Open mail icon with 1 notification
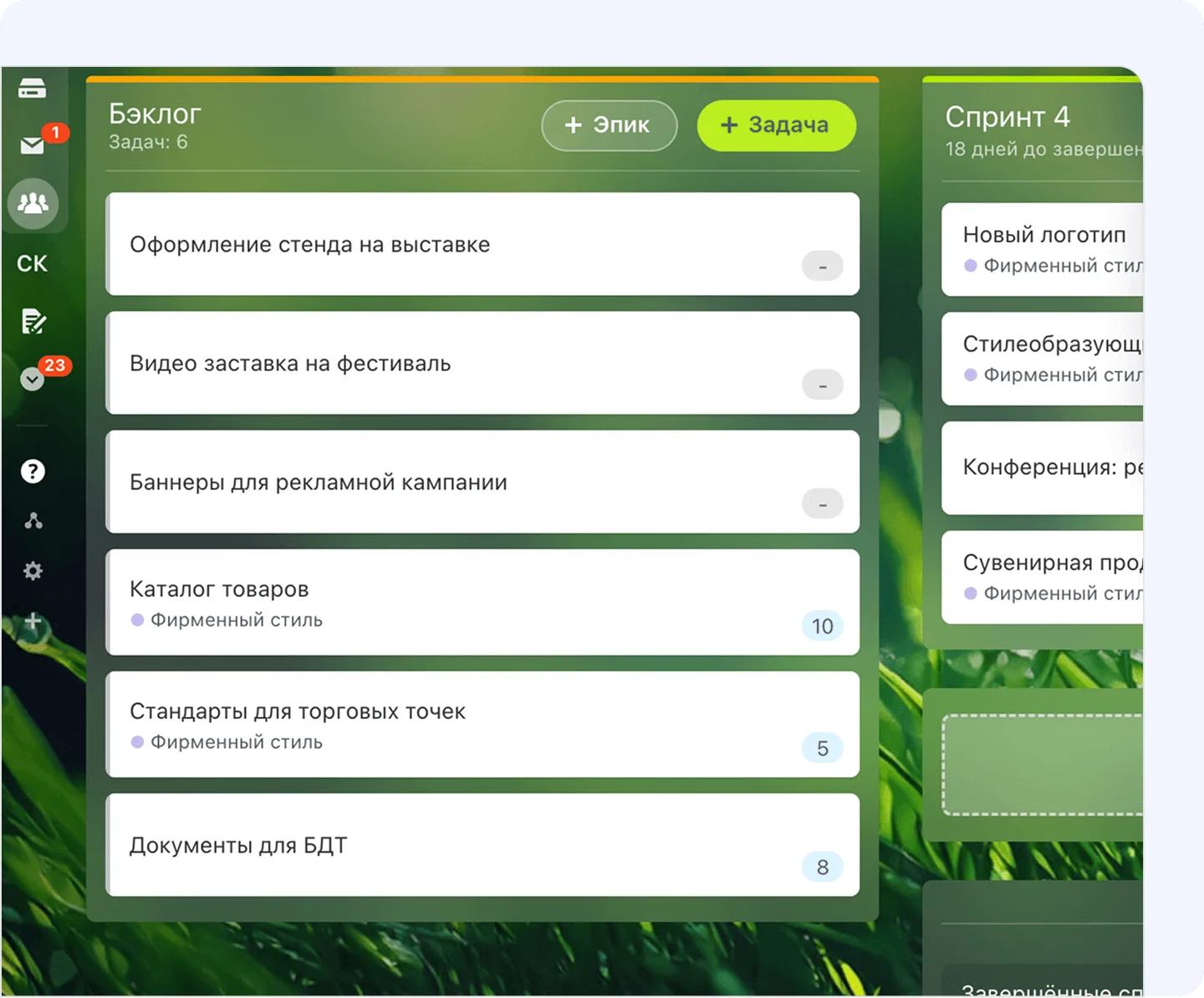 33,146
